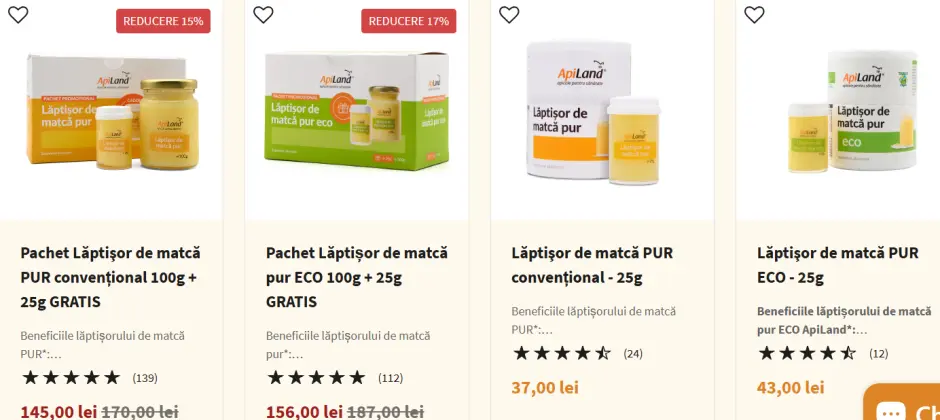Click the REDUCERE 15% badge

(x=163, y=21)
